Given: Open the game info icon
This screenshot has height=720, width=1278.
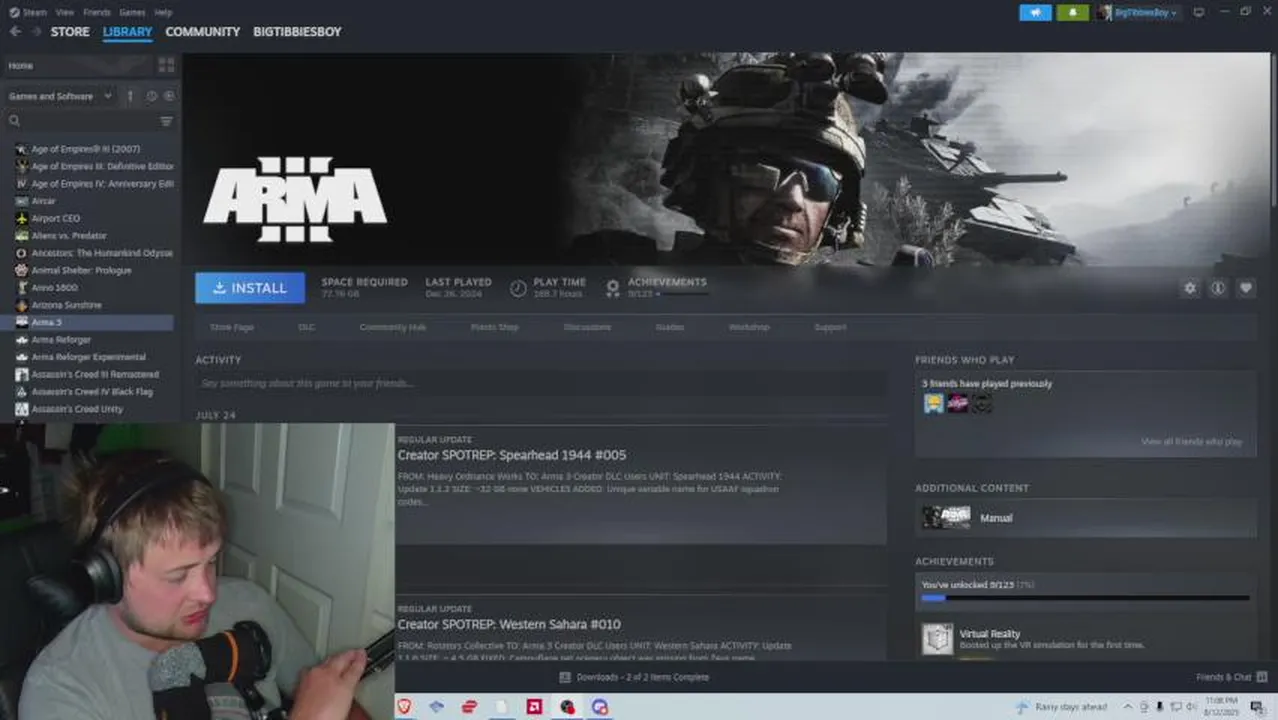Looking at the screenshot, I should [1218, 288].
